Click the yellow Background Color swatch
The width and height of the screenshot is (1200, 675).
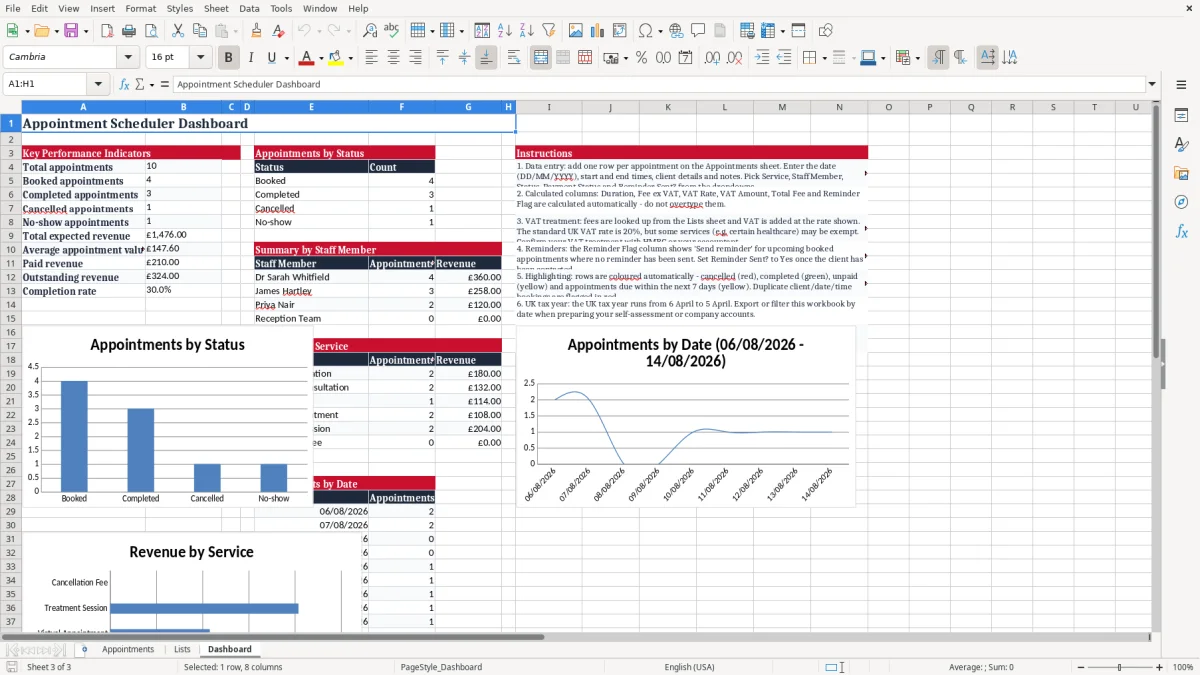pos(336,58)
